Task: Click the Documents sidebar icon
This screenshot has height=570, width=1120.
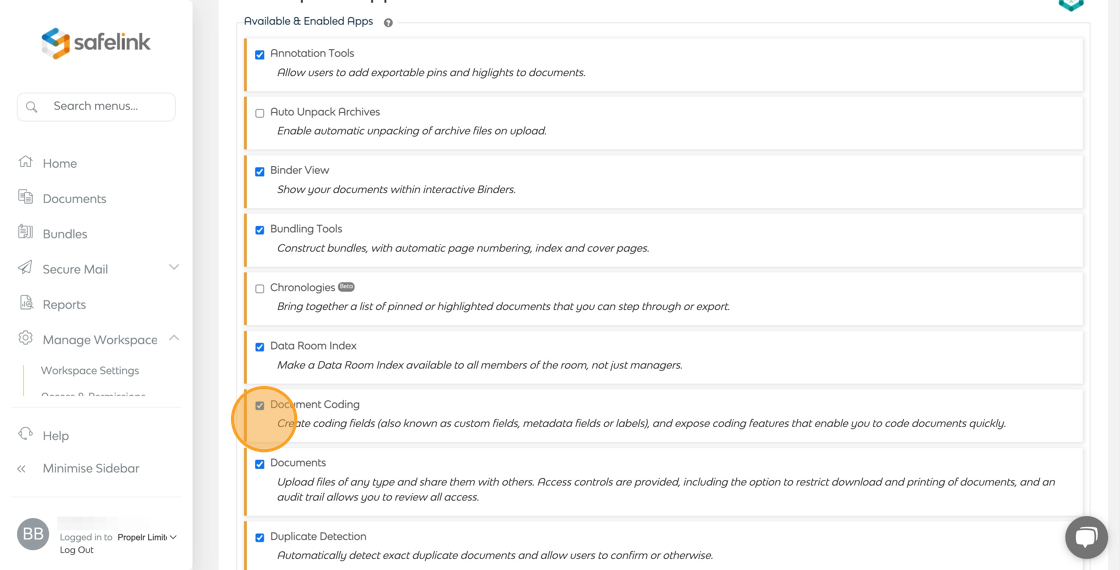Action: click(26, 197)
